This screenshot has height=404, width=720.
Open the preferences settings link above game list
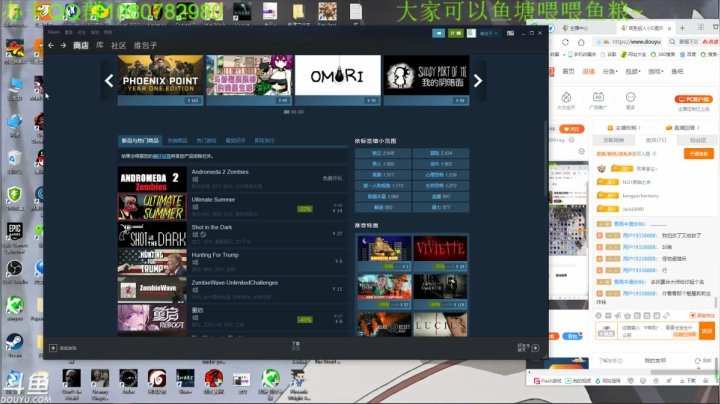(x=162, y=156)
